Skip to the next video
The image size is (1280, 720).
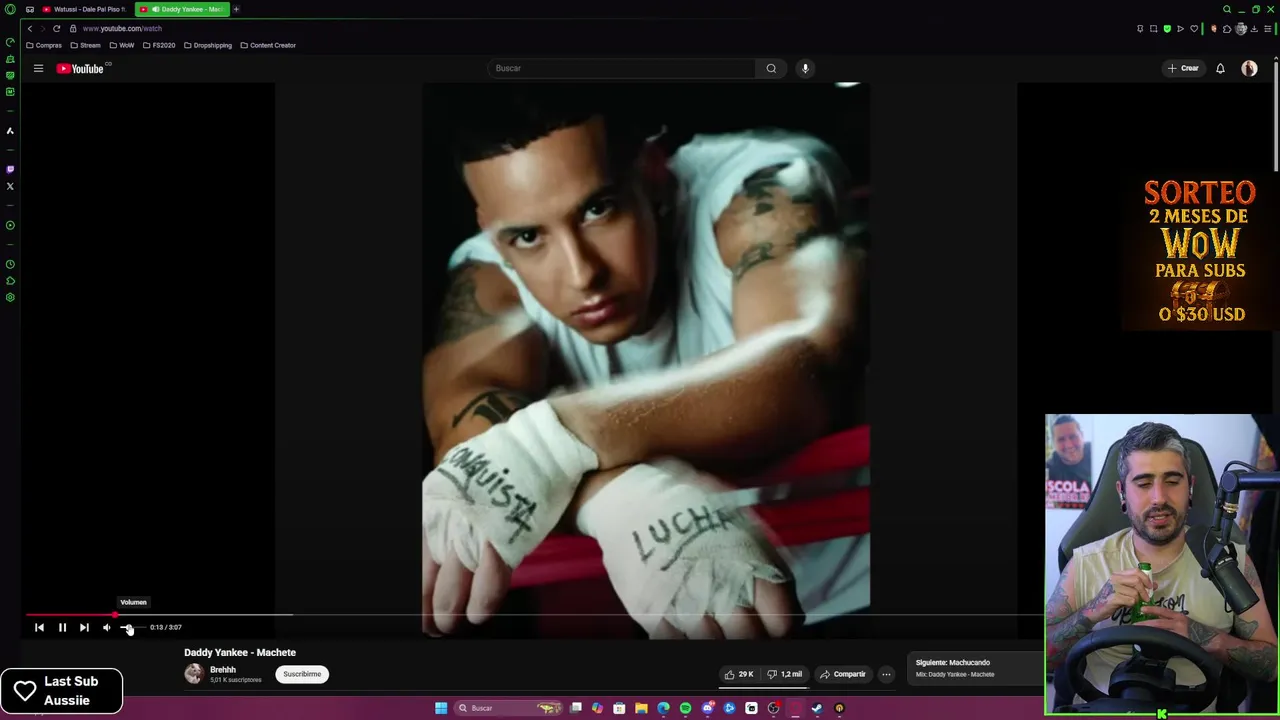[84, 627]
